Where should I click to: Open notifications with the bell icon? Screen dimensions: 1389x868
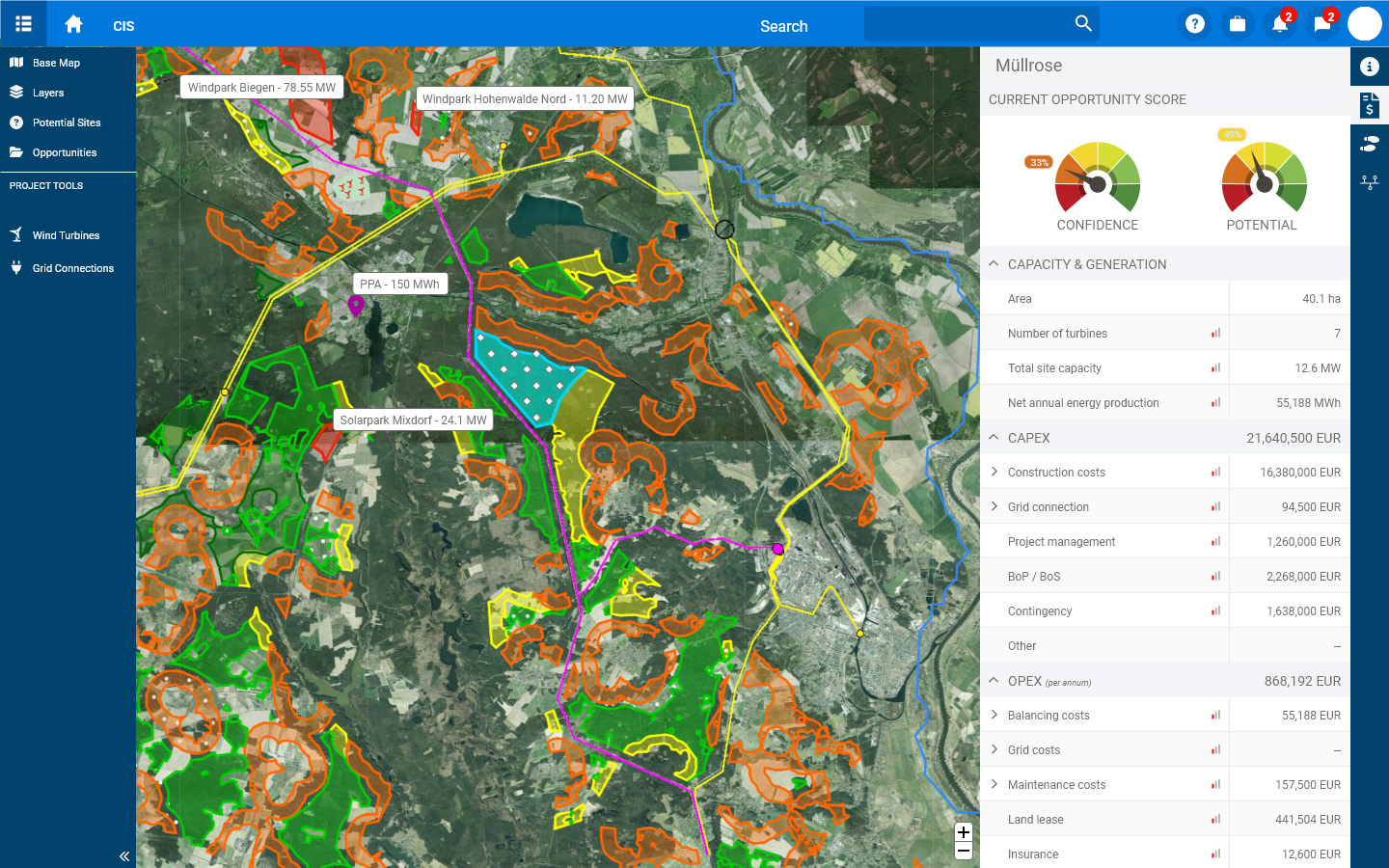pyautogui.click(x=1280, y=23)
